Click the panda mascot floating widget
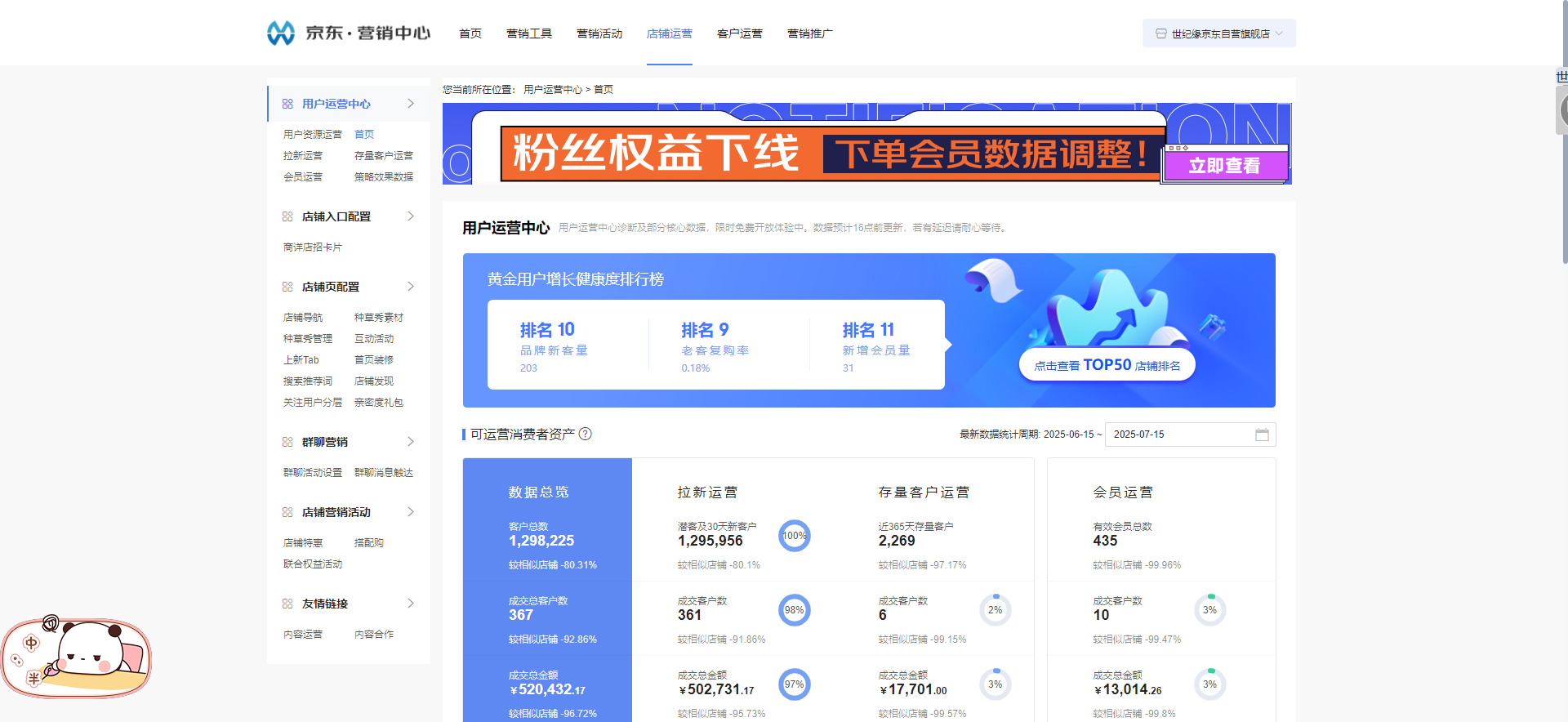1568x722 pixels. pyautogui.click(x=78, y=657)
